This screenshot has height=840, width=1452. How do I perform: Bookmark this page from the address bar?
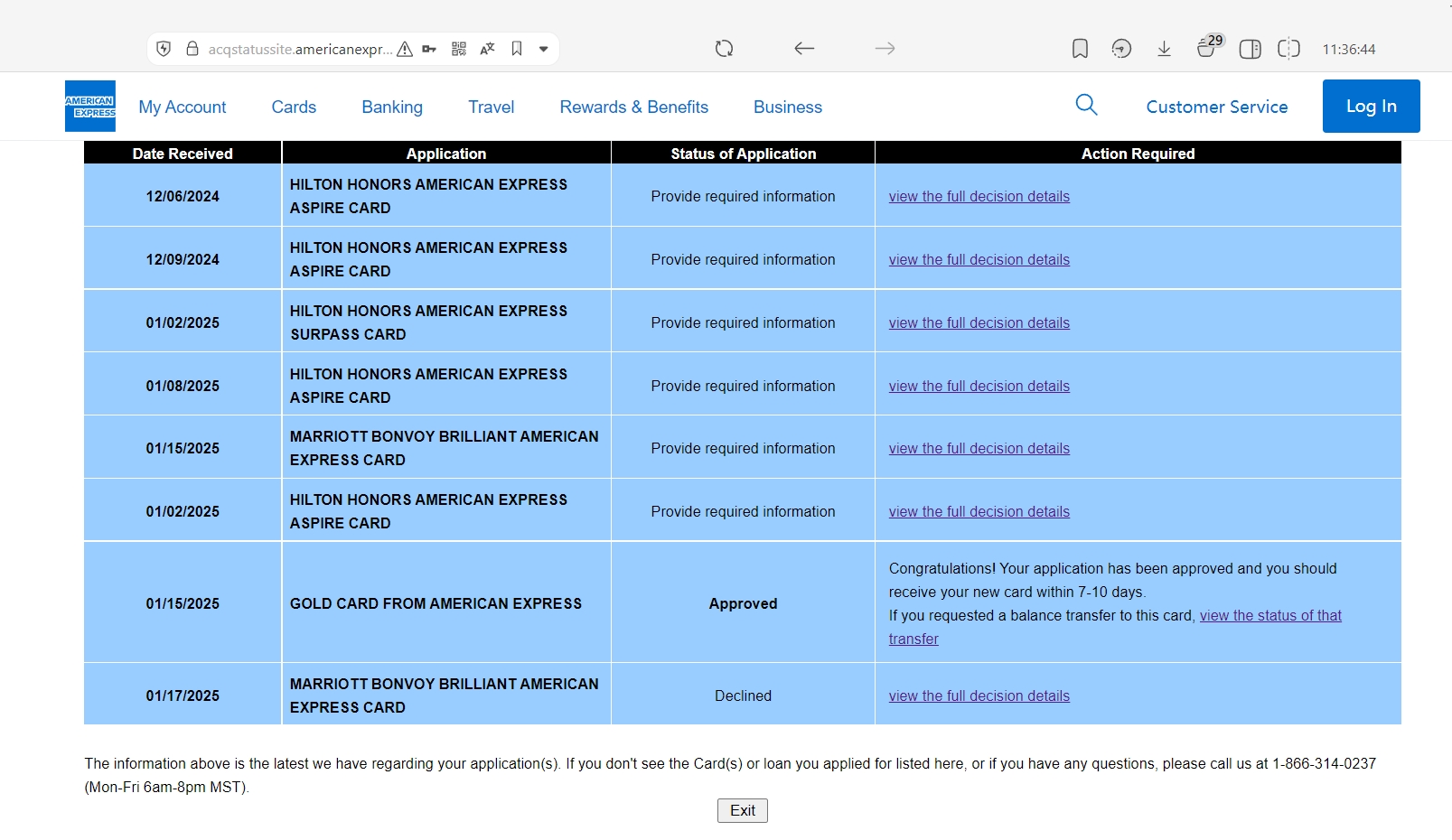(x=517, y=49)
